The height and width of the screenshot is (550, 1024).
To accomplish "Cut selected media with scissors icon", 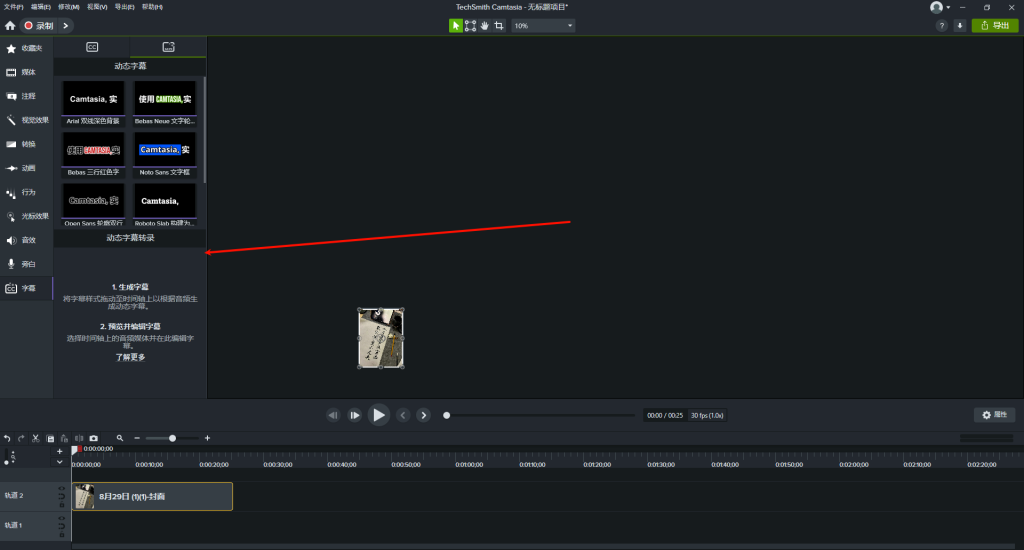I will pos(35,438).
